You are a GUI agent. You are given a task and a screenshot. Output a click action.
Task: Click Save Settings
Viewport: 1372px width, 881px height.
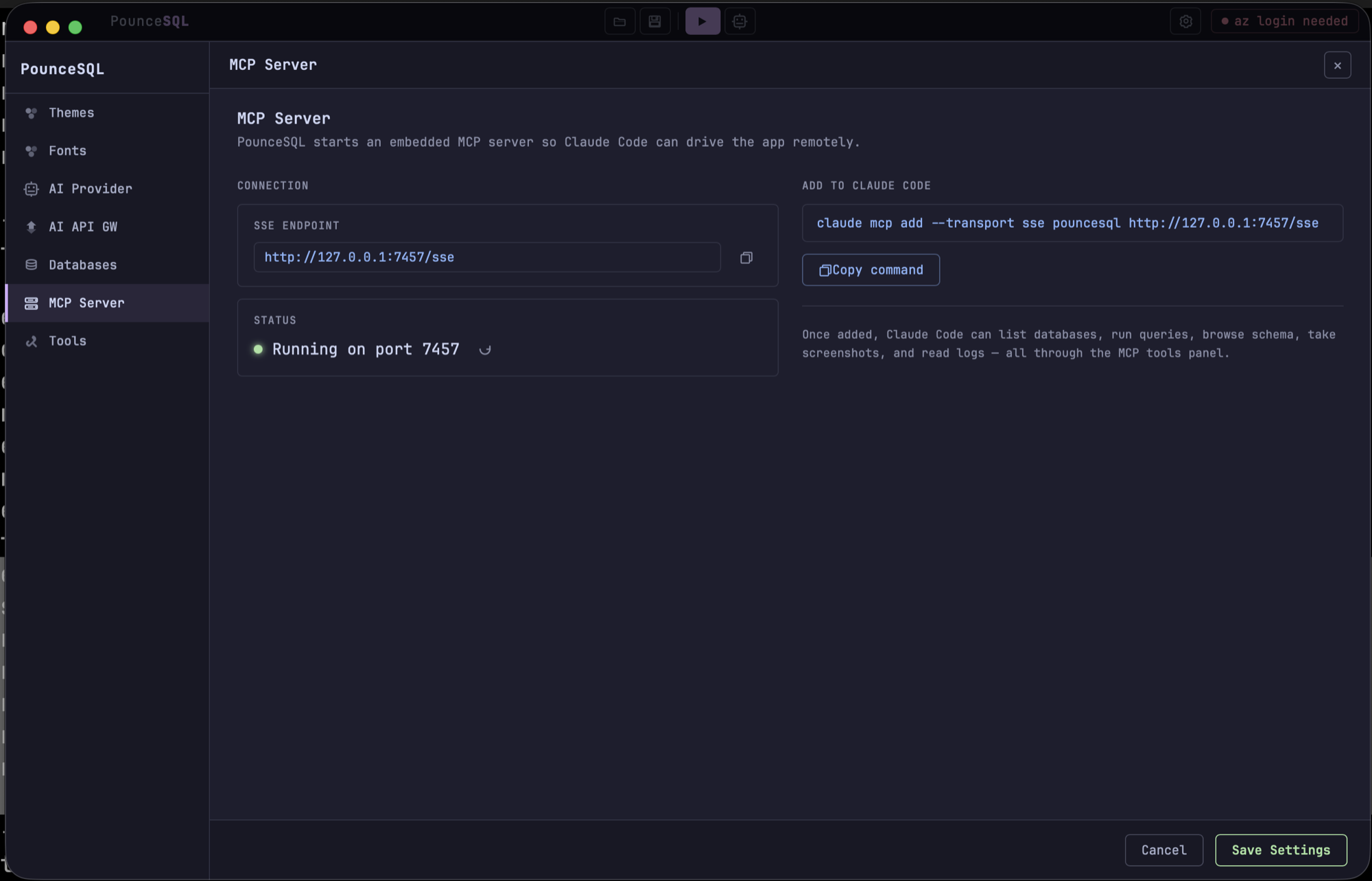point(1281,850)
